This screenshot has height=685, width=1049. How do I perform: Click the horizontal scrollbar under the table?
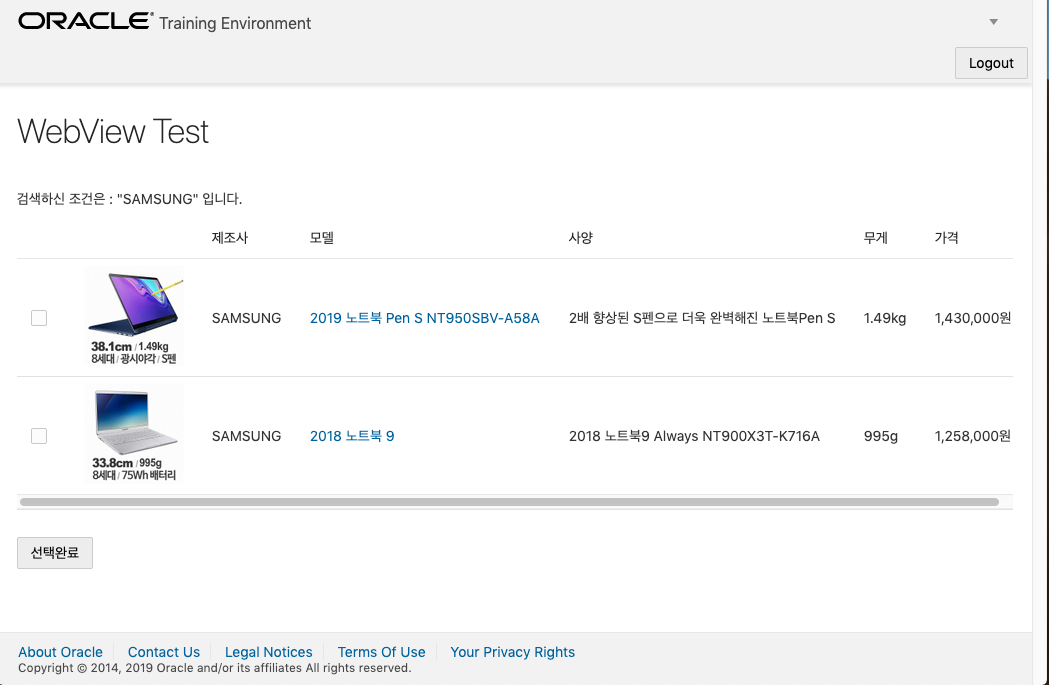(509, 502)
